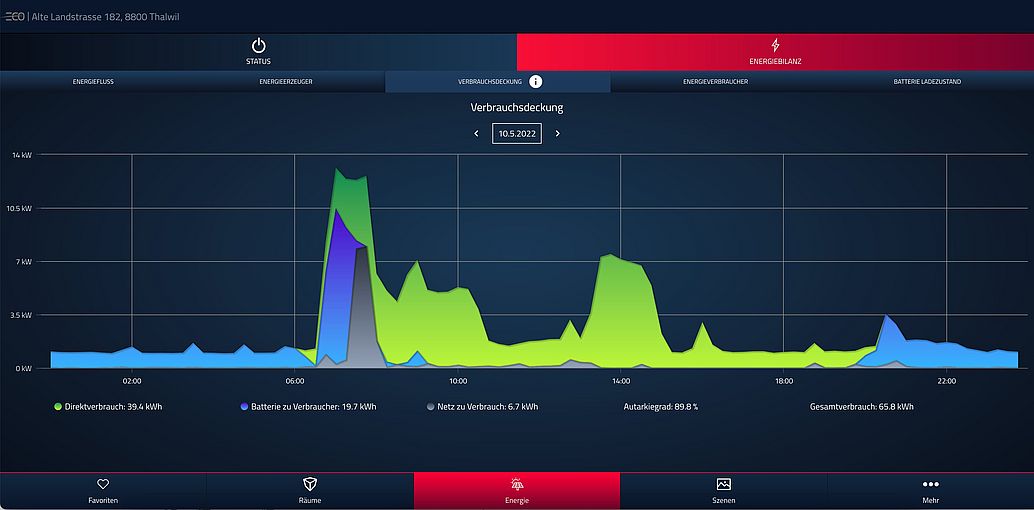Go to previous day with left chevron
Image resolution: width=1034 pixels, height=510 pixels.
[476, 133]
